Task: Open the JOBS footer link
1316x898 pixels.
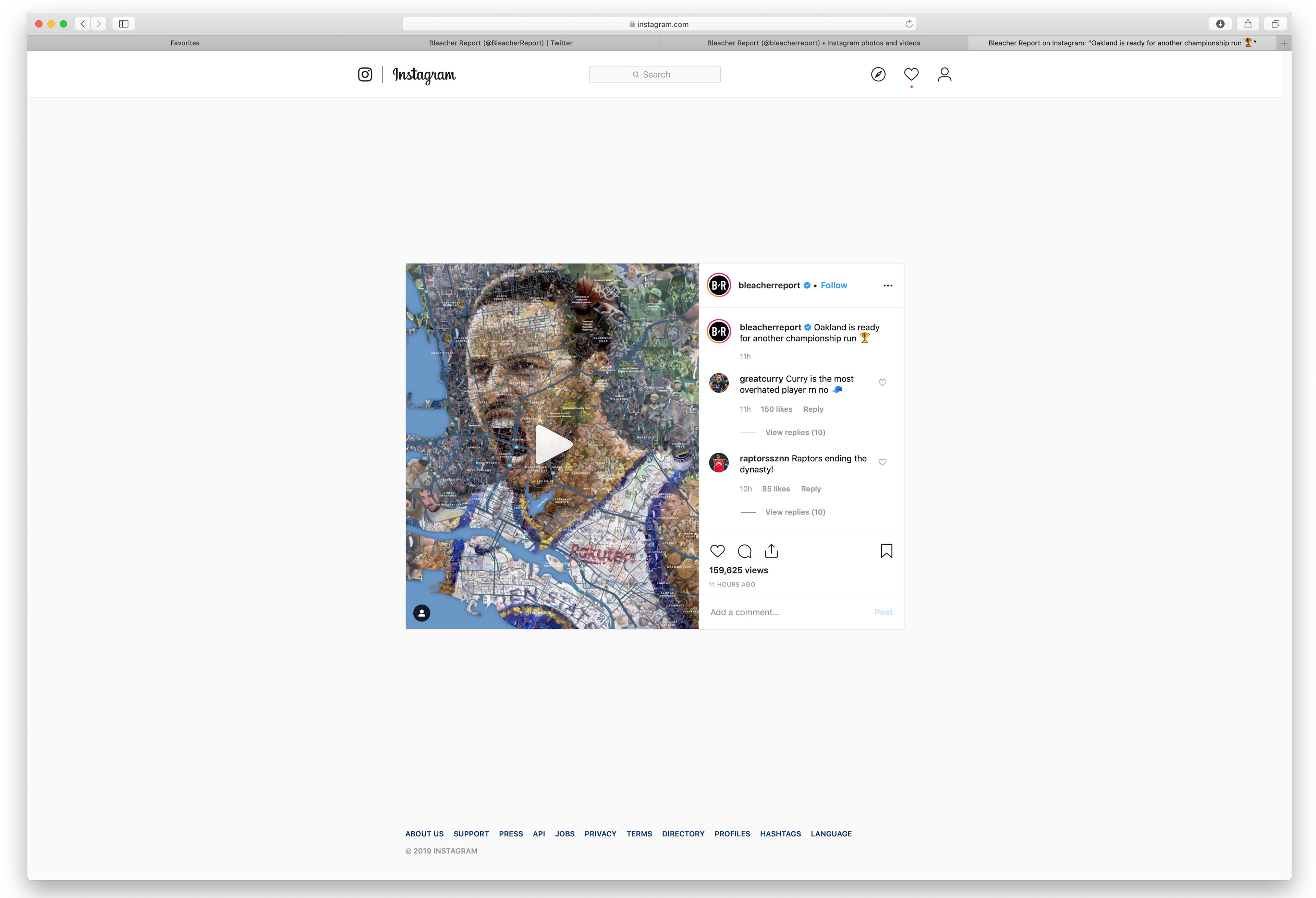Action: (x=564, y=834)
